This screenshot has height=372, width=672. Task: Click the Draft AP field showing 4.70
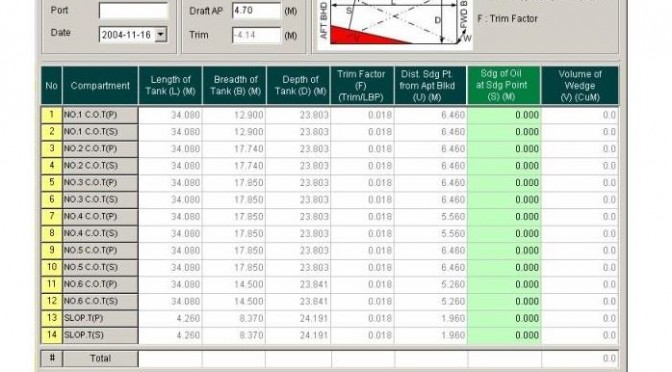pos(256,11)
